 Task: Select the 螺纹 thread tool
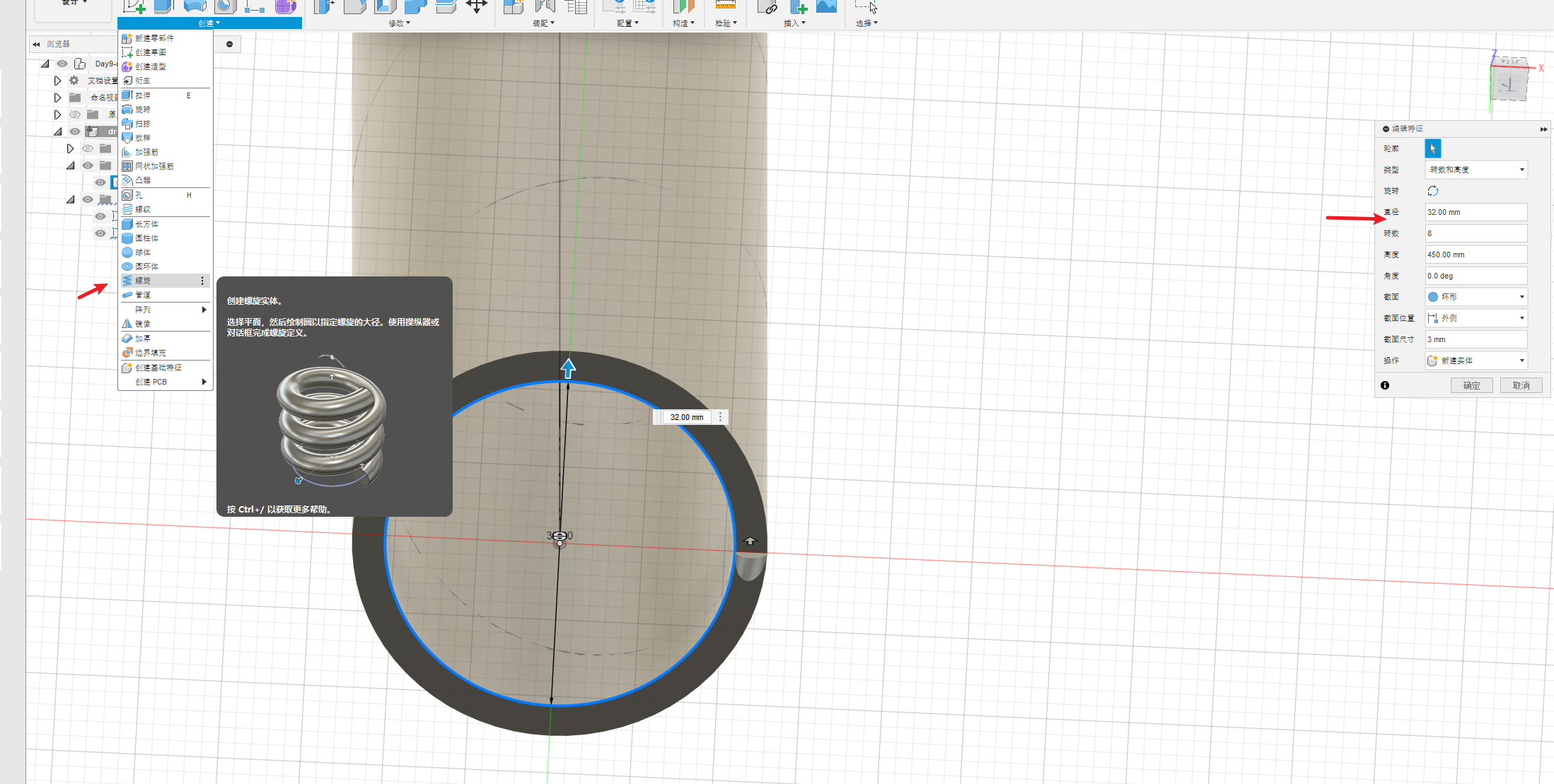[x=143, y=209]
